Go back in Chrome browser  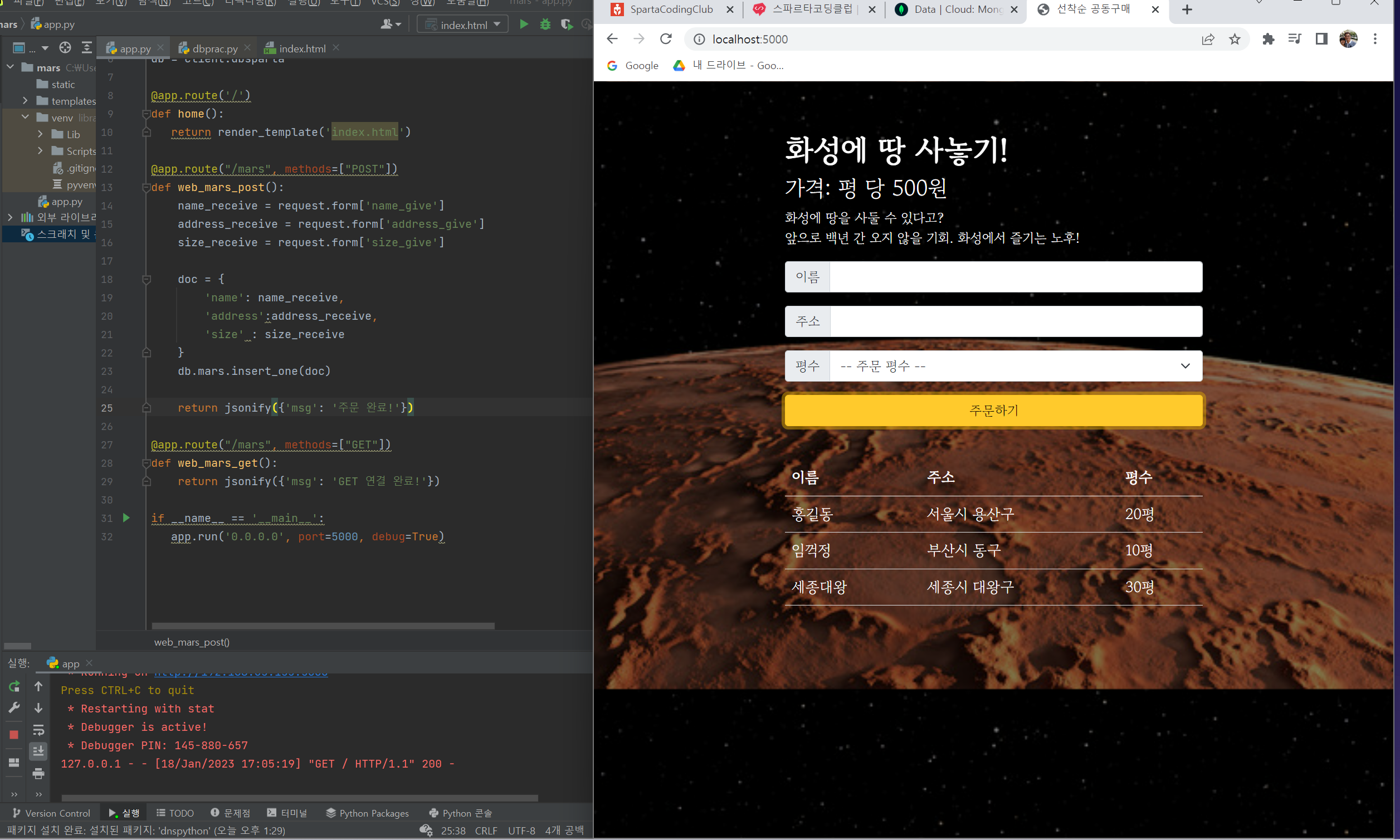pos(612,38)
